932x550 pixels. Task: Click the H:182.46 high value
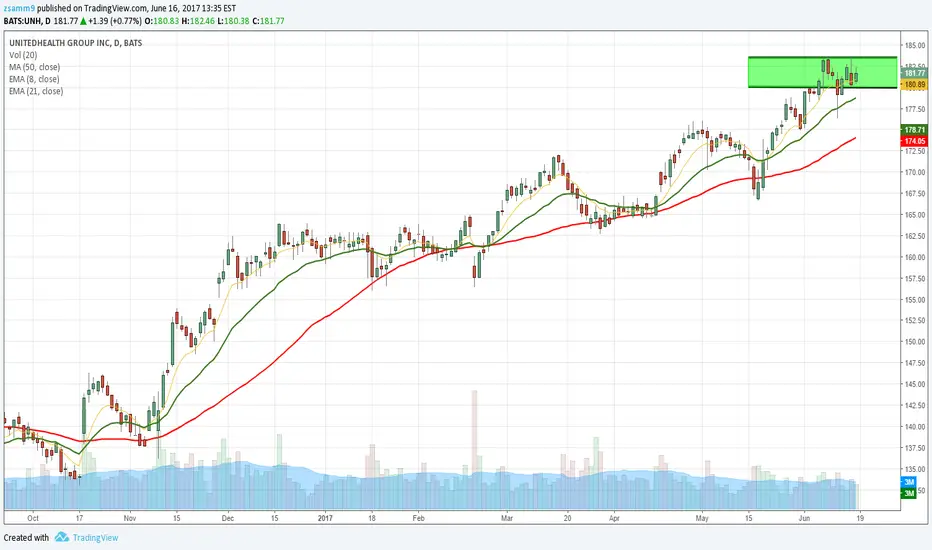pyautogui.click(x=198, y=21)
